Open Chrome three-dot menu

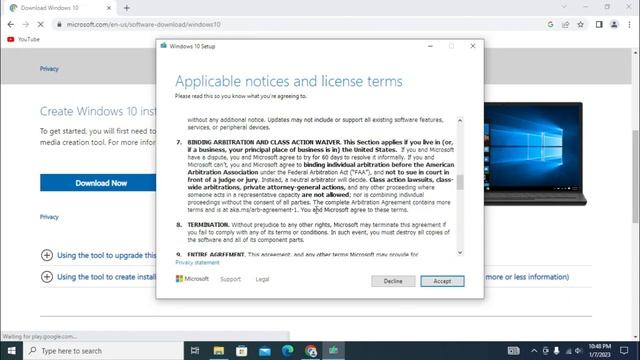tap(629, 24)
